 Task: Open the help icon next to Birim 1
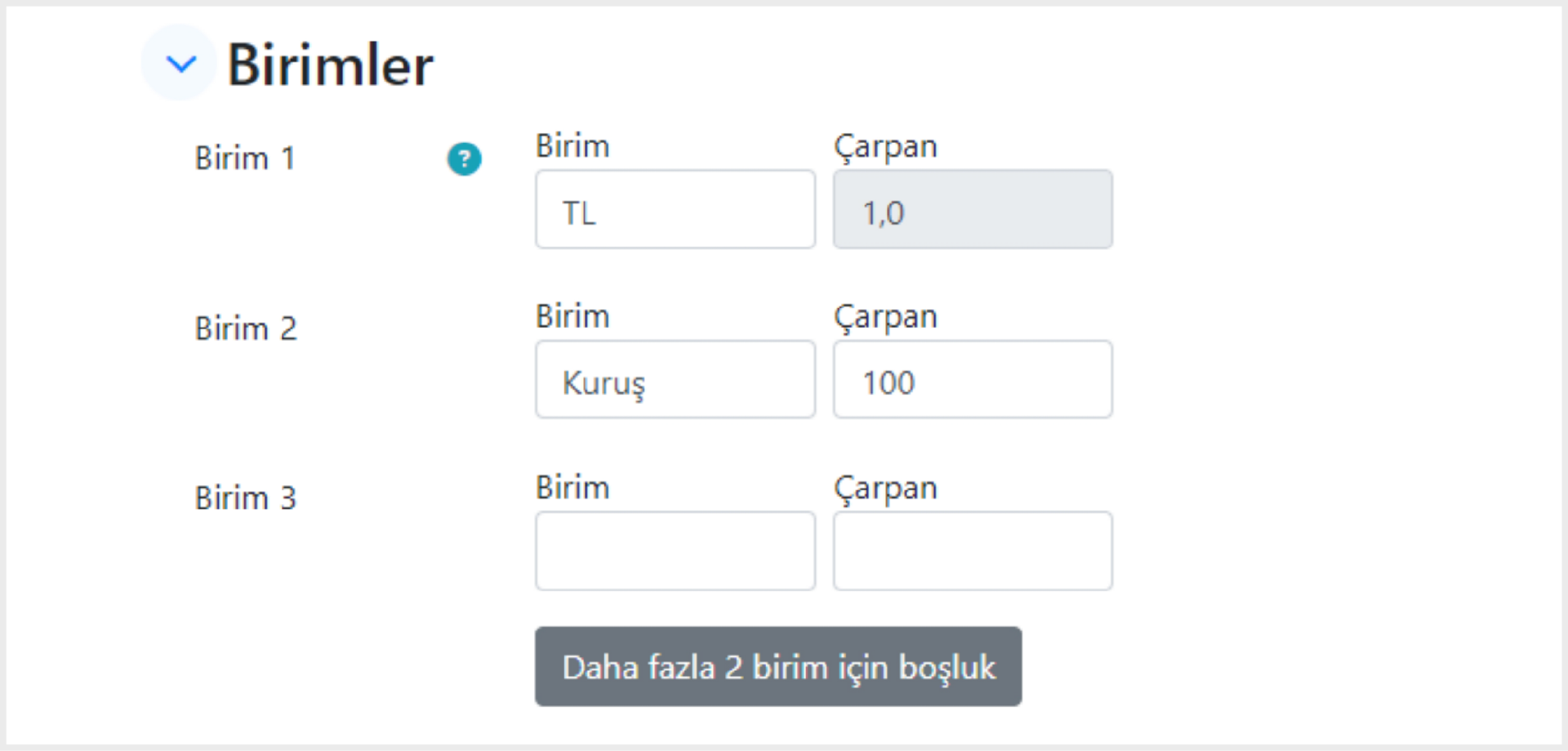(x=464, y=159)
